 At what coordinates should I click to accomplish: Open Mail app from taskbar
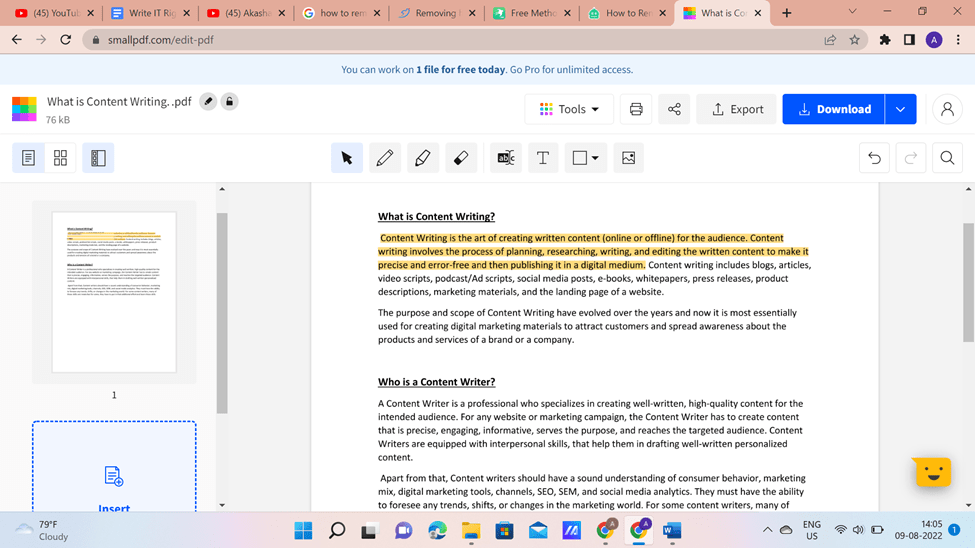pyautogui.click(x=538, y=531)
